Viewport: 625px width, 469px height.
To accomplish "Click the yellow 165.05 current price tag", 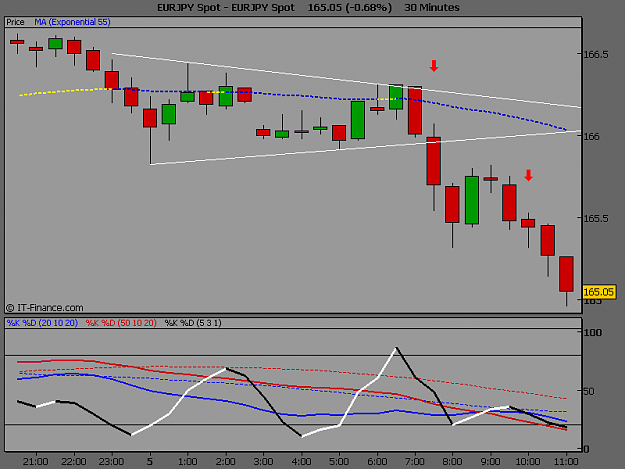I will (x=599, y=292).
